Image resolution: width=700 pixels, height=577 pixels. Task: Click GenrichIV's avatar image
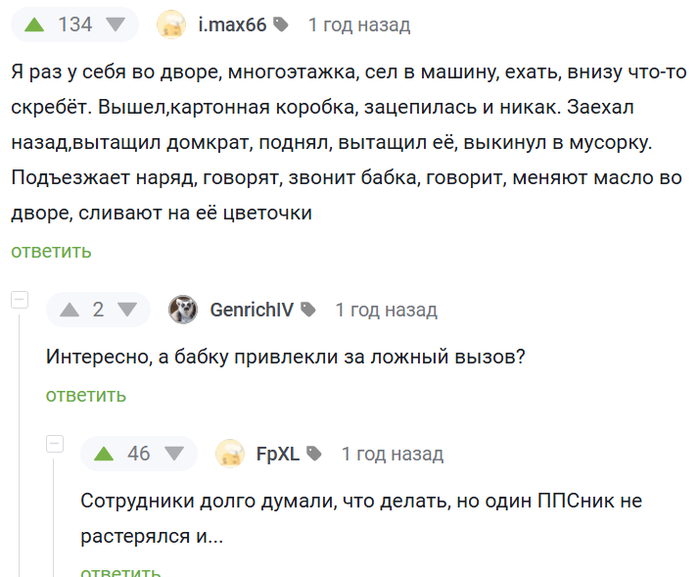(x=183, y=310)
